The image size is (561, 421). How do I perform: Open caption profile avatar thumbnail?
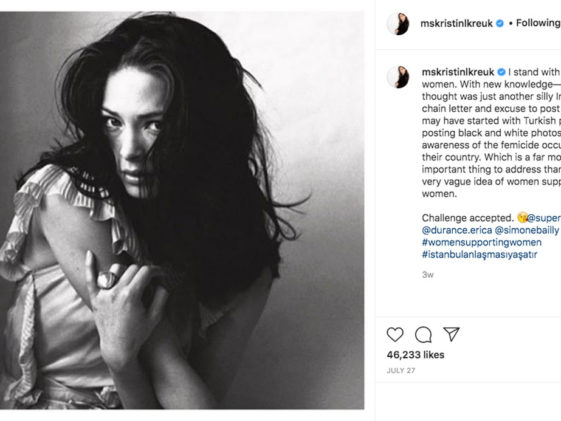tap(398, 77)
